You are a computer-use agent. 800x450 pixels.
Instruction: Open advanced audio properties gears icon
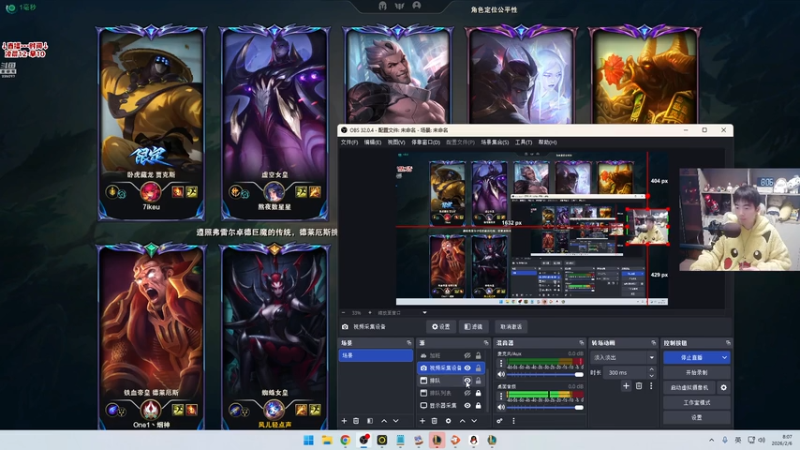click(x=500, y=421)
